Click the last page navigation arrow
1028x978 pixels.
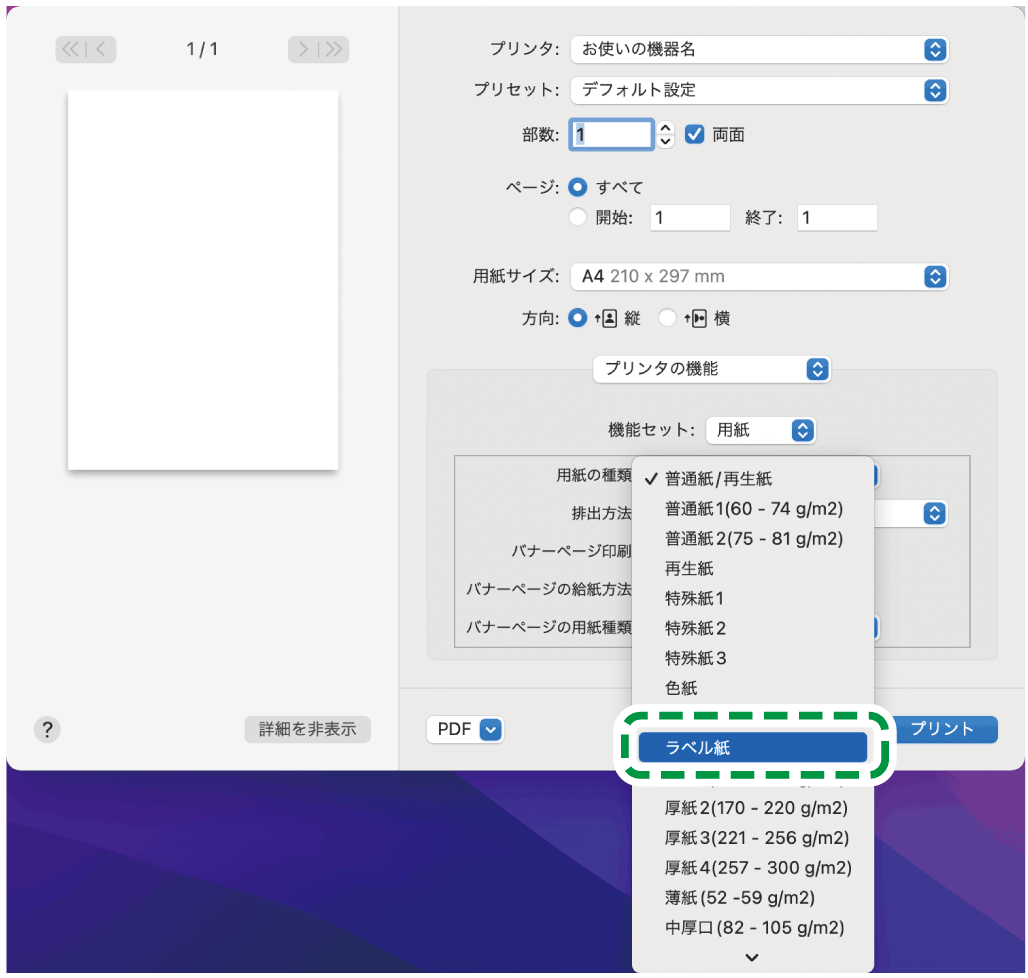[x=331, y=50]
